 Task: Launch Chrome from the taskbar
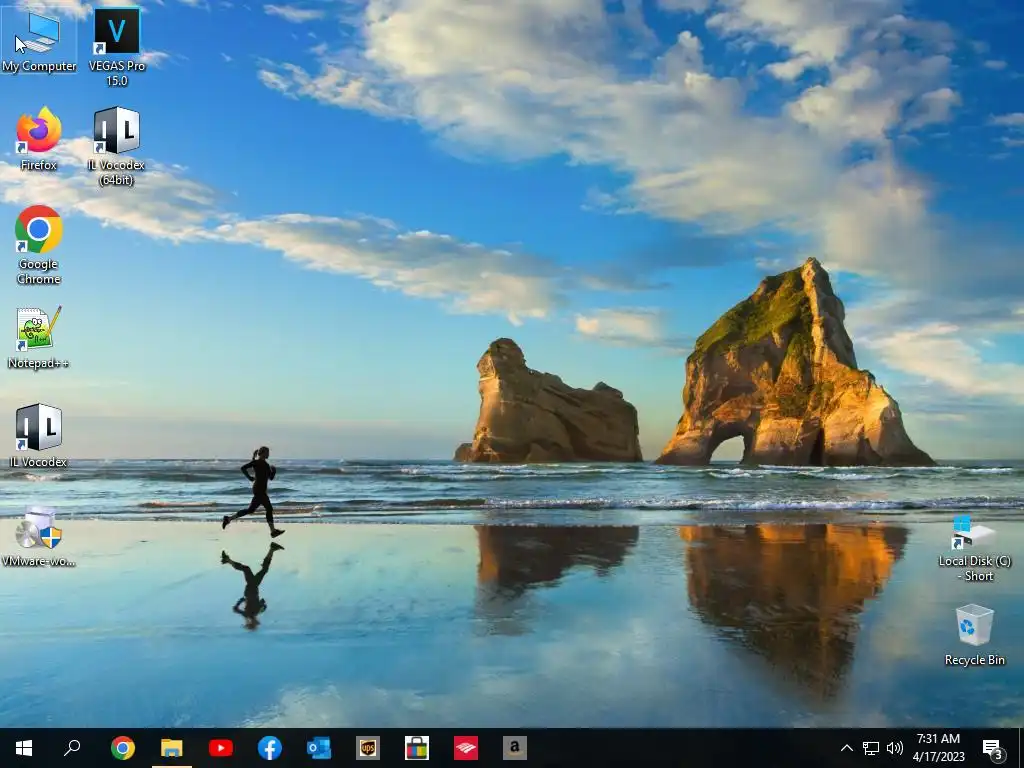click(x=123, y=748)
